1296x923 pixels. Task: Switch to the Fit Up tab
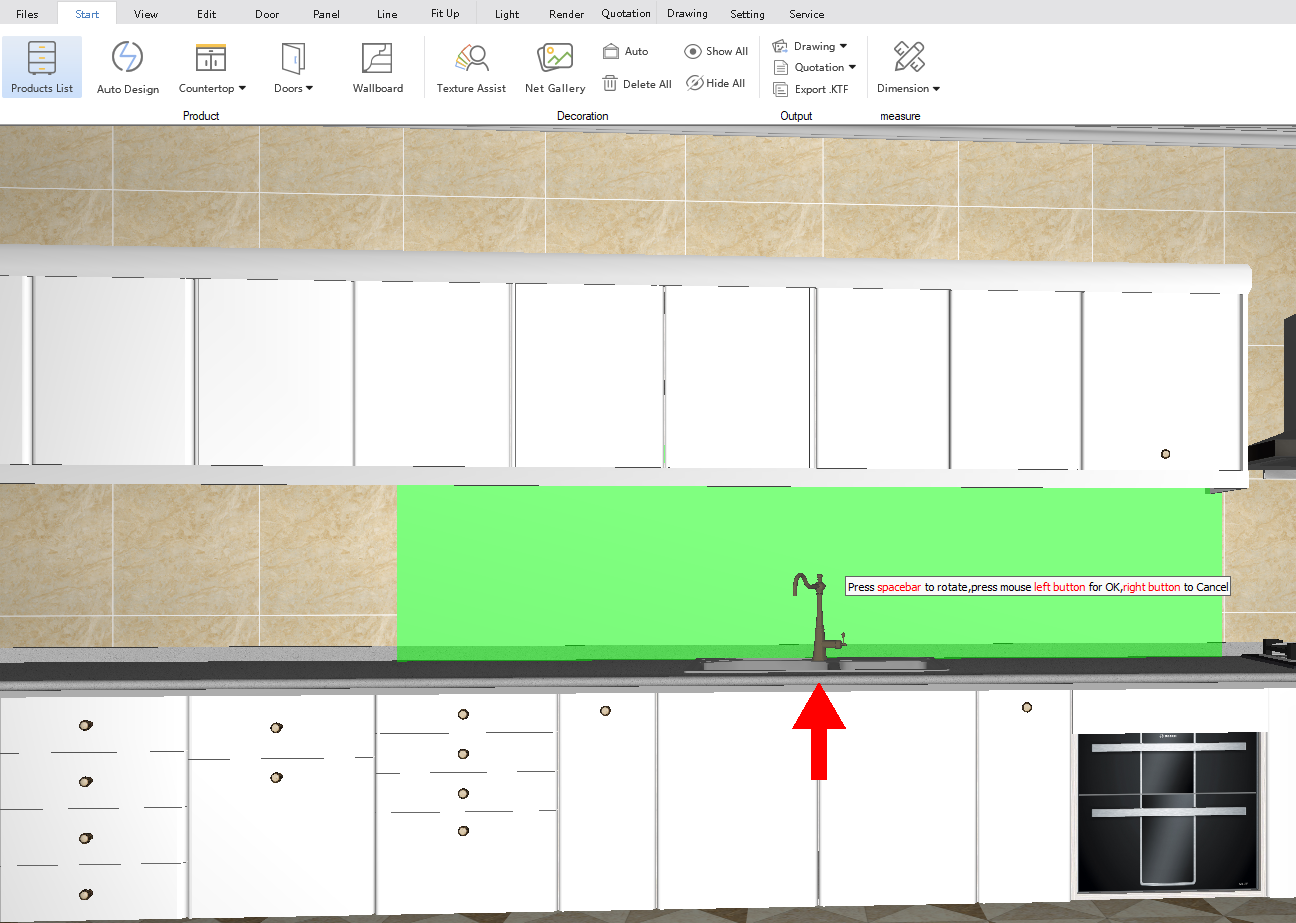[445, 14]
